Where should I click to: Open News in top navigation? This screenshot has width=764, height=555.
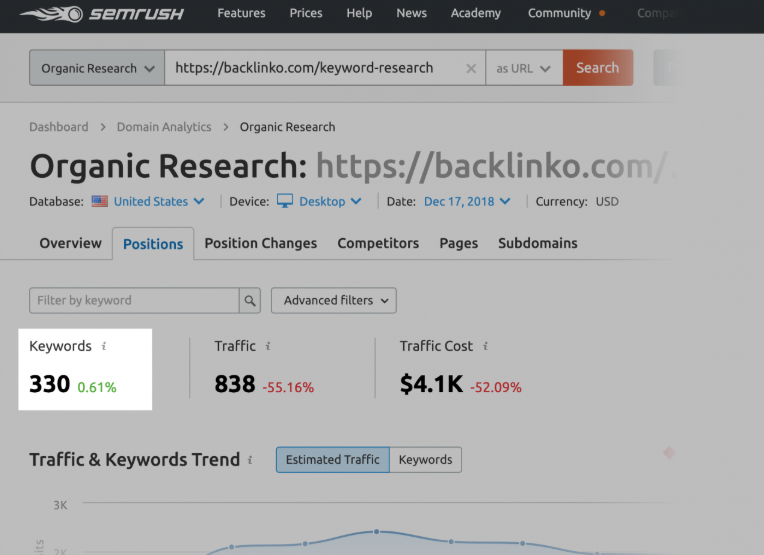[x=411, y=13]
